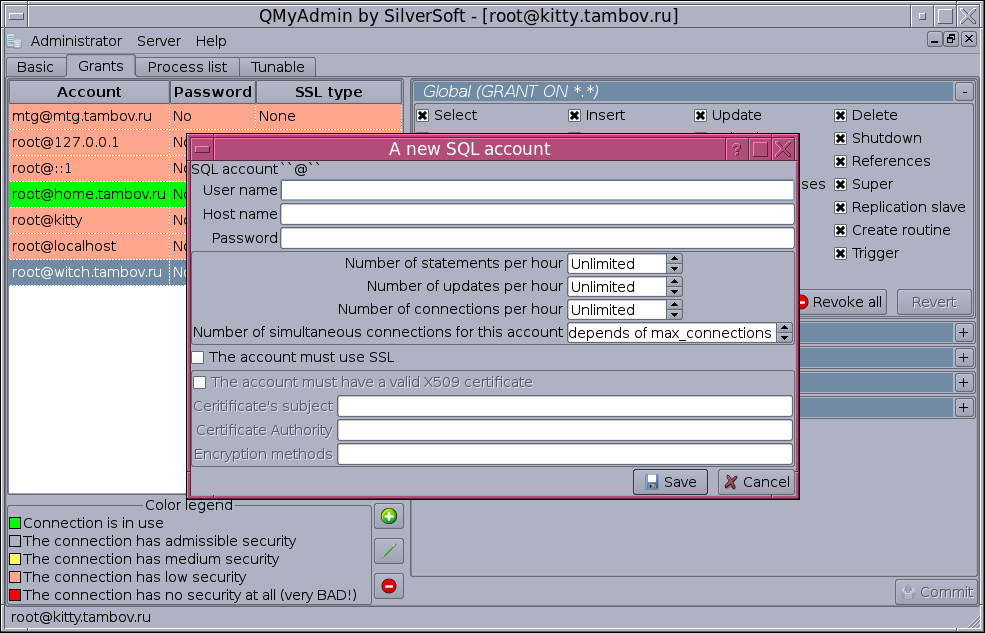Image resolution: width=985 pixels, height=633 pixels.
Task: Open the Server menu
Action: click(159, 41)
